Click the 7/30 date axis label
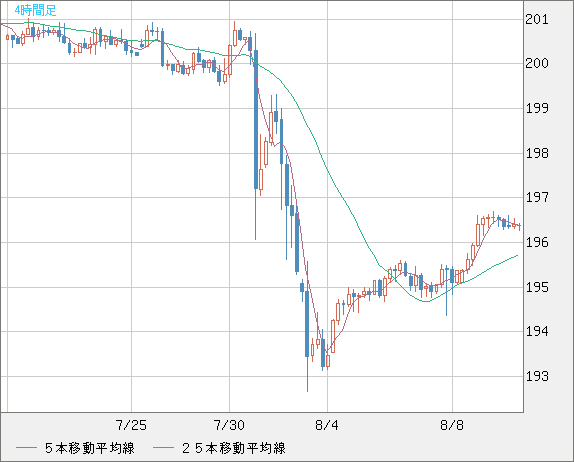The image size is (574, 462). tap(229, 425)
